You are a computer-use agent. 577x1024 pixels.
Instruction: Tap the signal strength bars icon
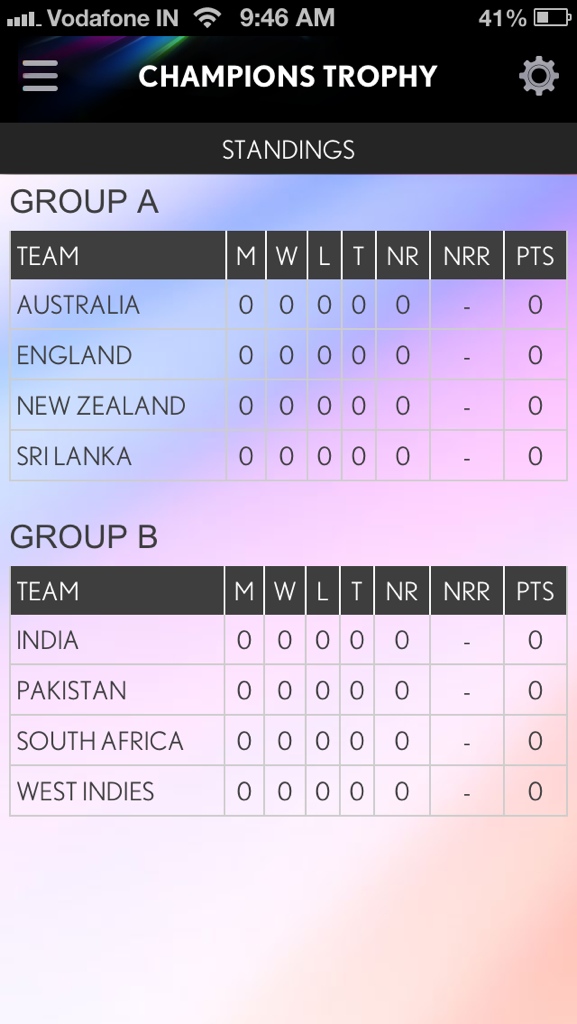23,20
